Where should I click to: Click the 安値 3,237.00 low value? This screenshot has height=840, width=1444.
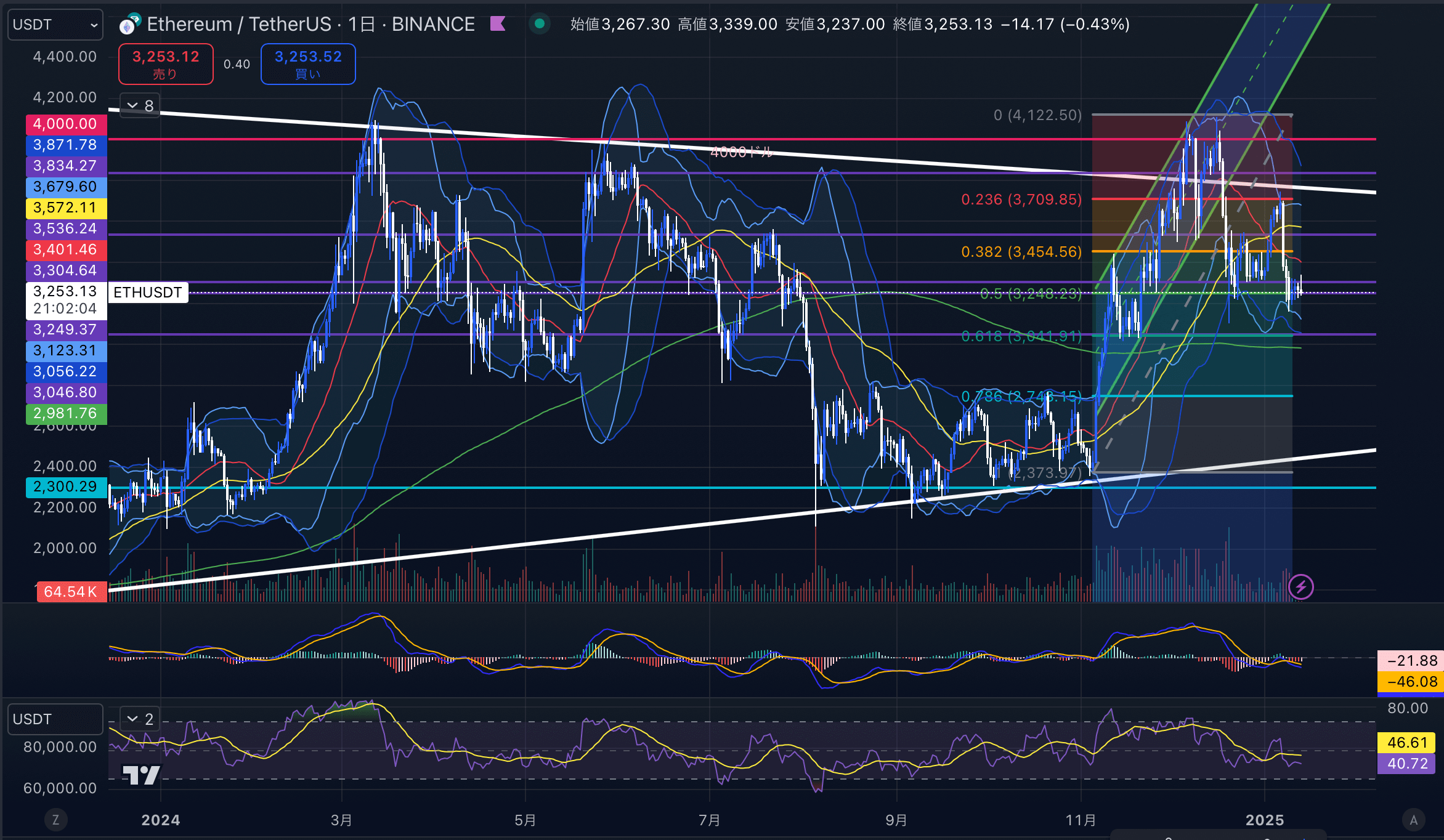[x=835, y=24]
